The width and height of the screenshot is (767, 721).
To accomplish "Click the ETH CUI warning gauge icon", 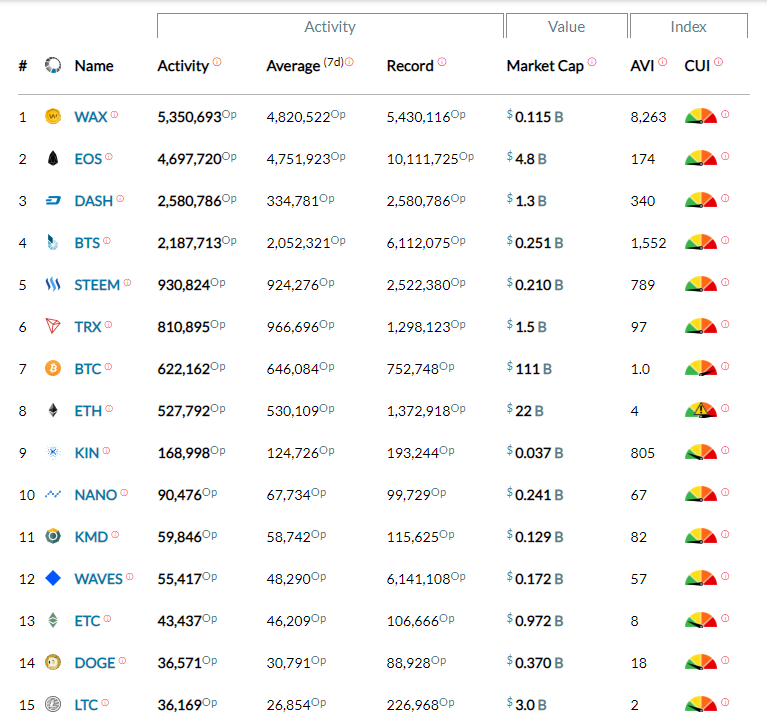I will tap(700, 409).
